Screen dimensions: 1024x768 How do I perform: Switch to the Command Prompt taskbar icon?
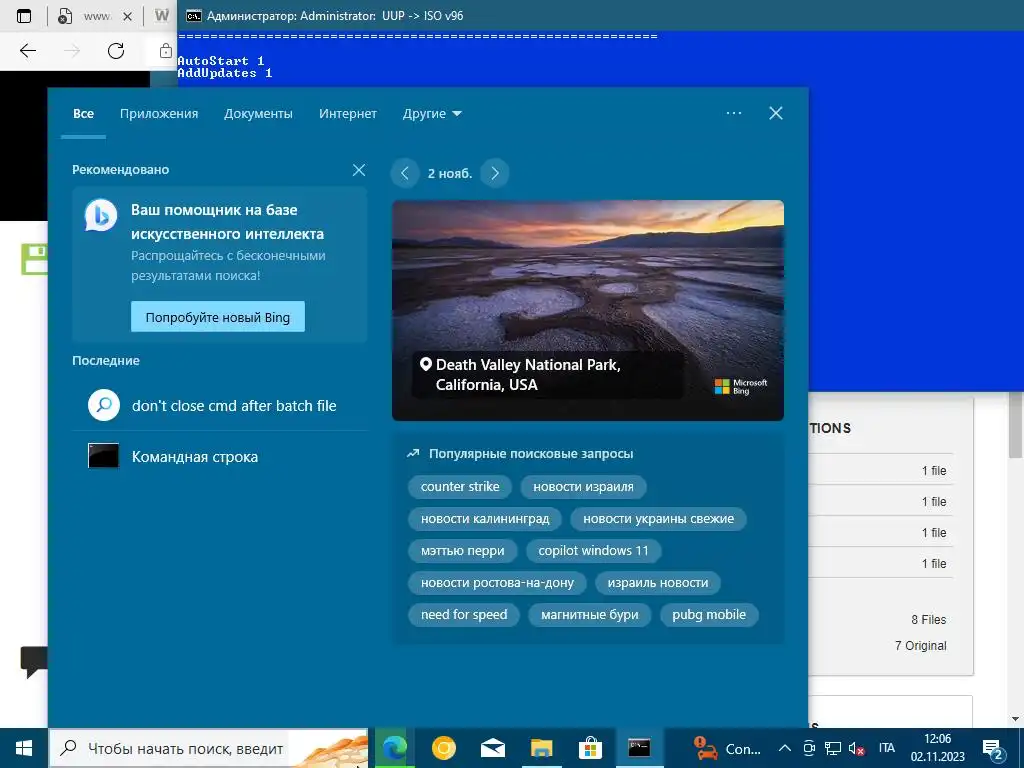pyautogui.click(x=639, y=748)
